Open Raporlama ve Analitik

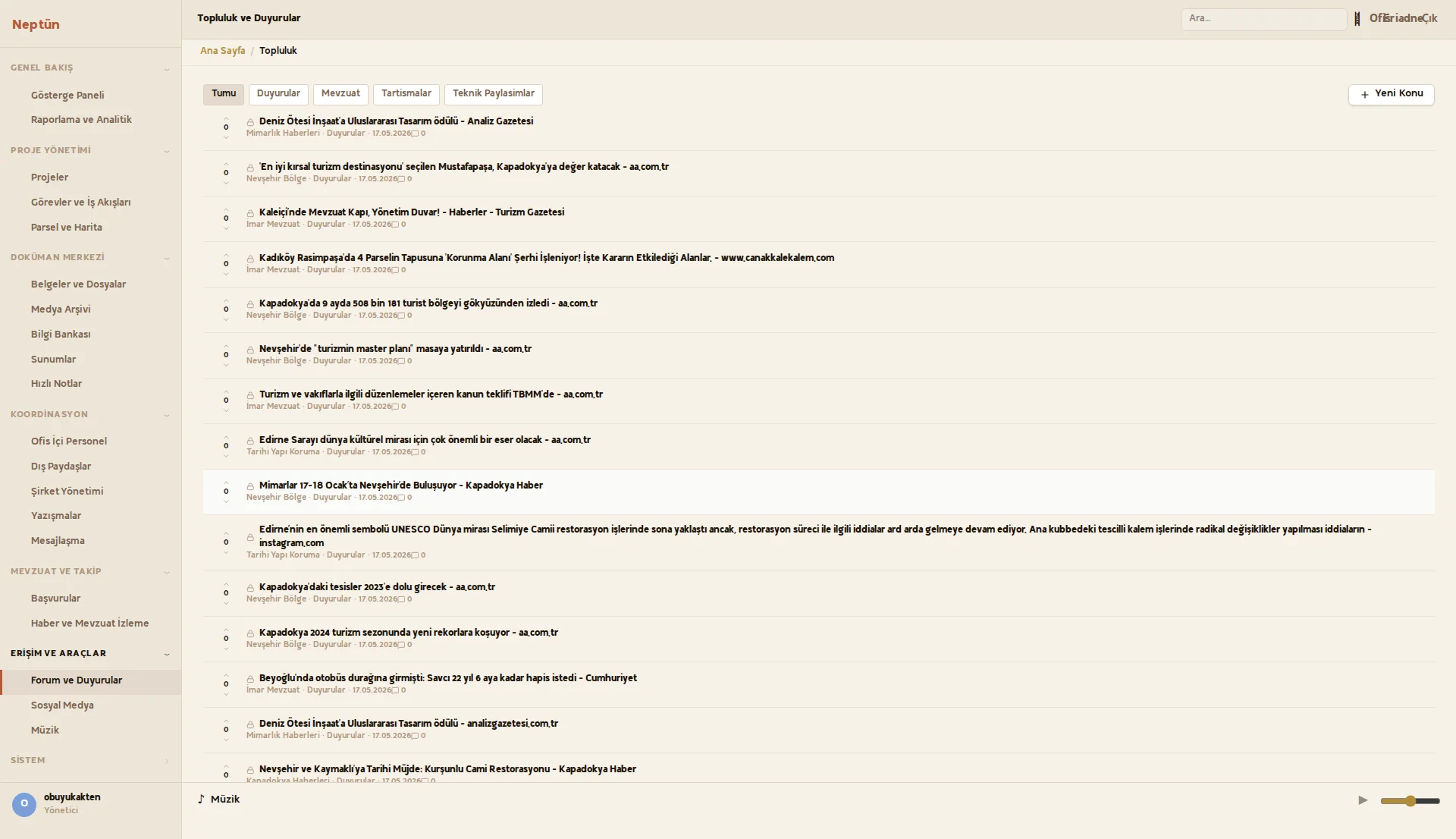(91, 120)
